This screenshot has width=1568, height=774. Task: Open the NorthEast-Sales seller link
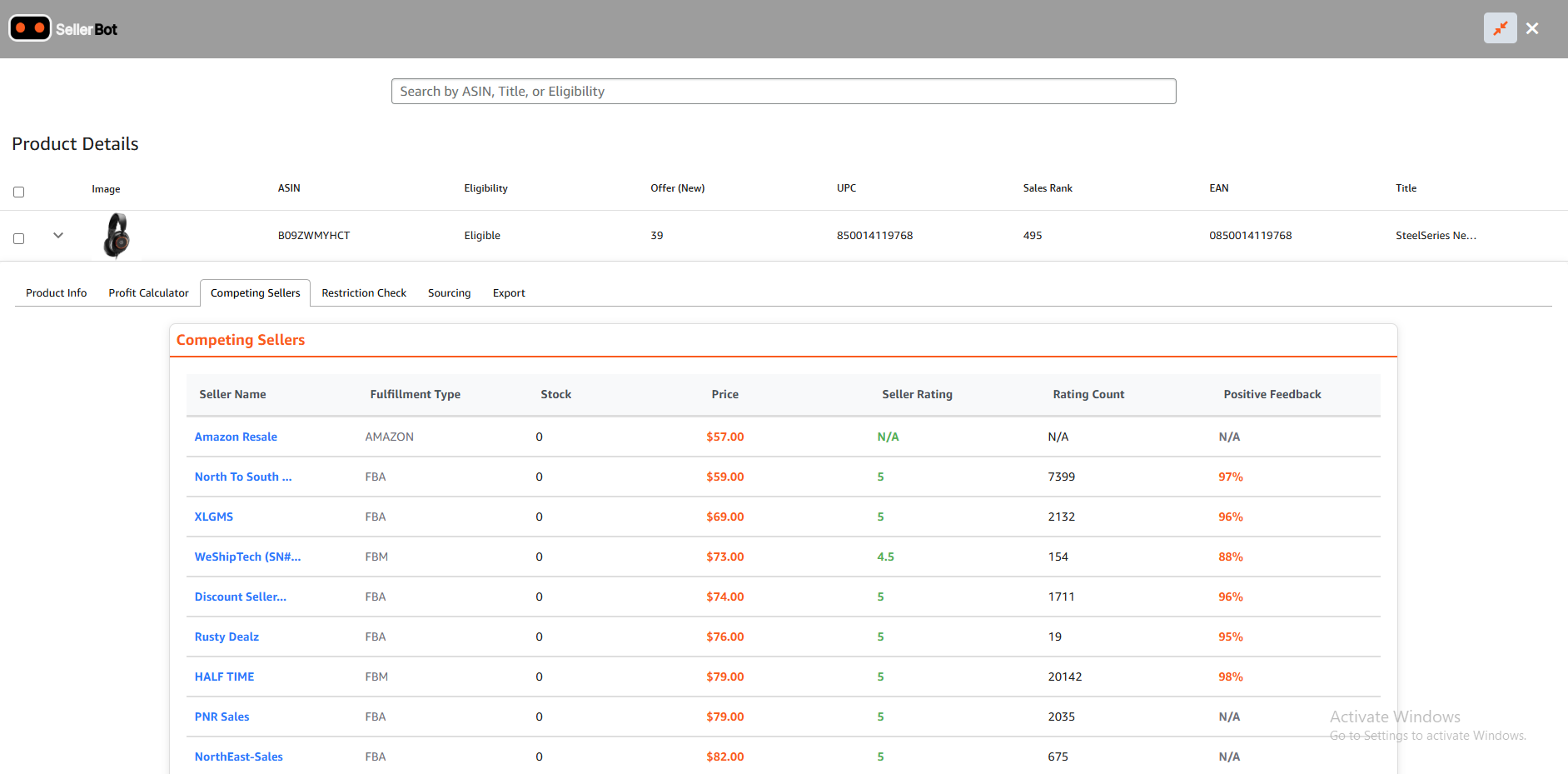(238, 757)
